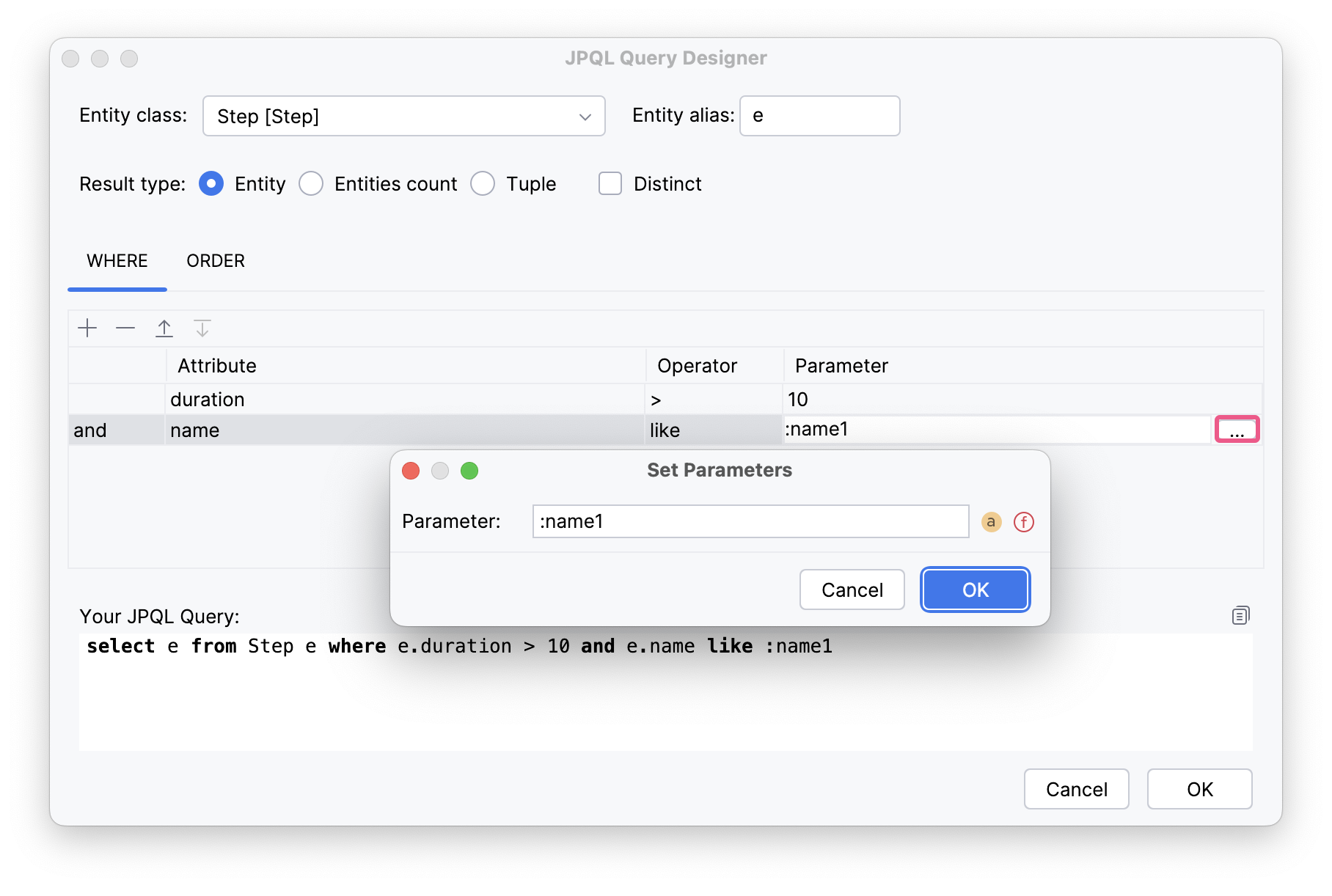Confirm parameters with OK button
1332x896 pixels.
[x=975, y=589]
